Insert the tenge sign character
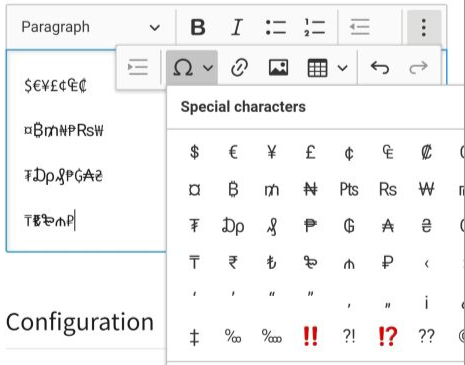 pos(194,263)
